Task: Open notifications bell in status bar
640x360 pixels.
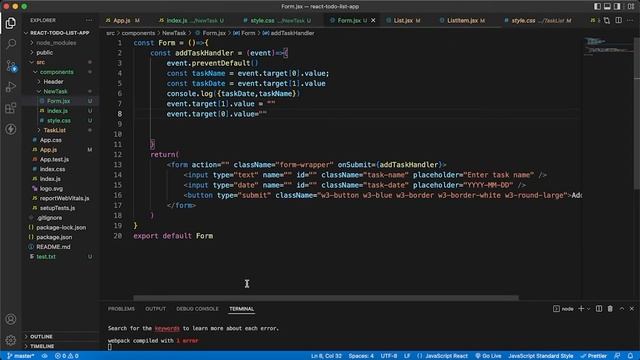Action: tap(631, 356)
